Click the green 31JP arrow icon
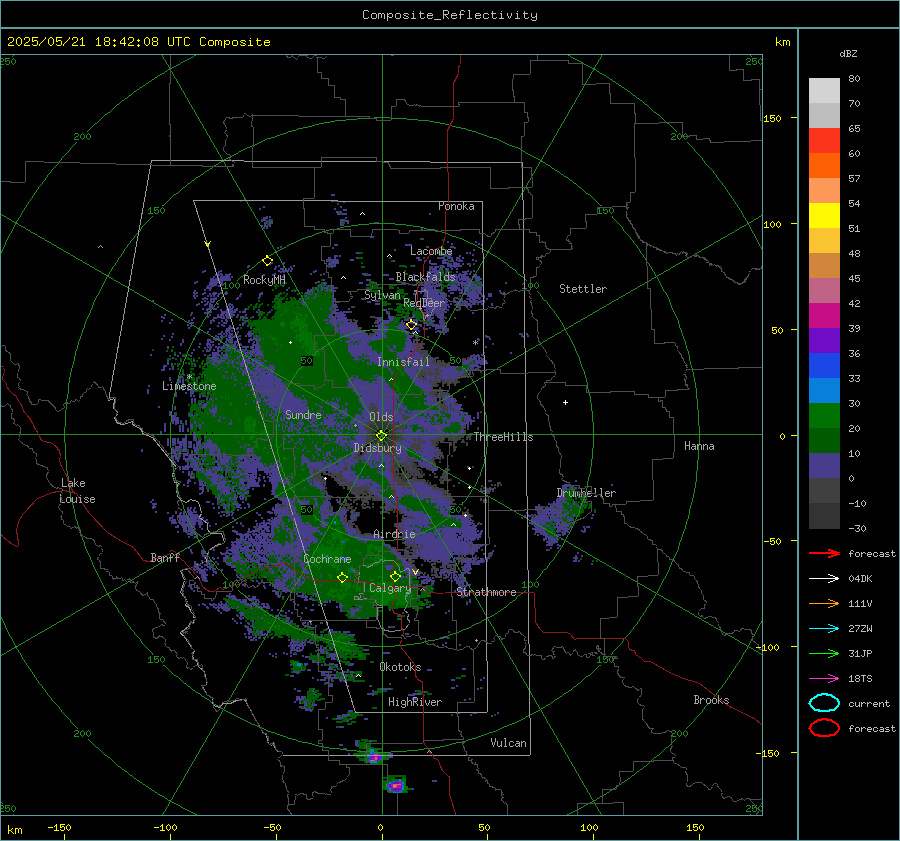Screen dimensions: 900x841 pyautogui.click(x=824, y=653)
